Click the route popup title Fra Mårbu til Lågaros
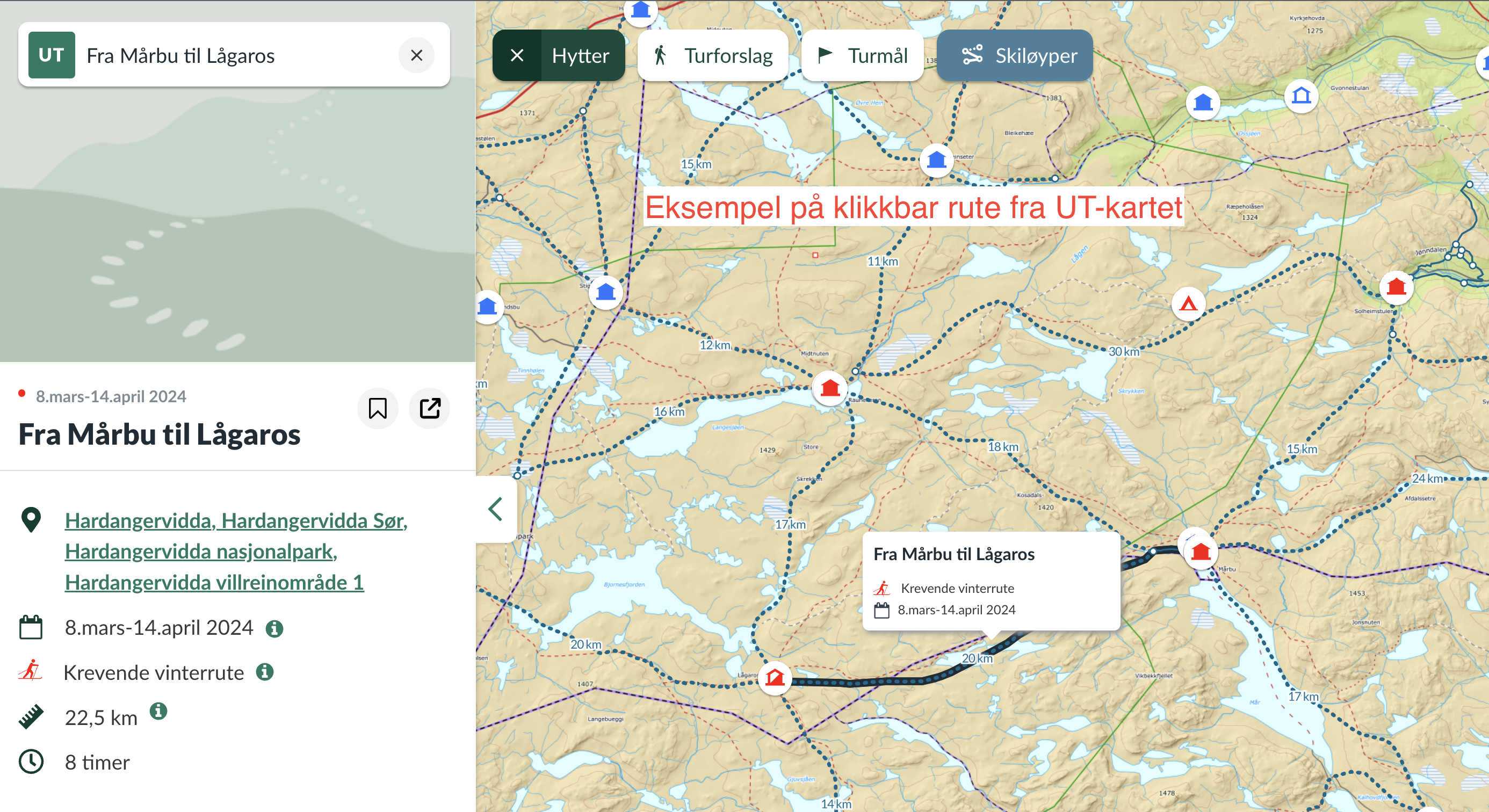1489x812 pixels. click(x=954, y=554)
